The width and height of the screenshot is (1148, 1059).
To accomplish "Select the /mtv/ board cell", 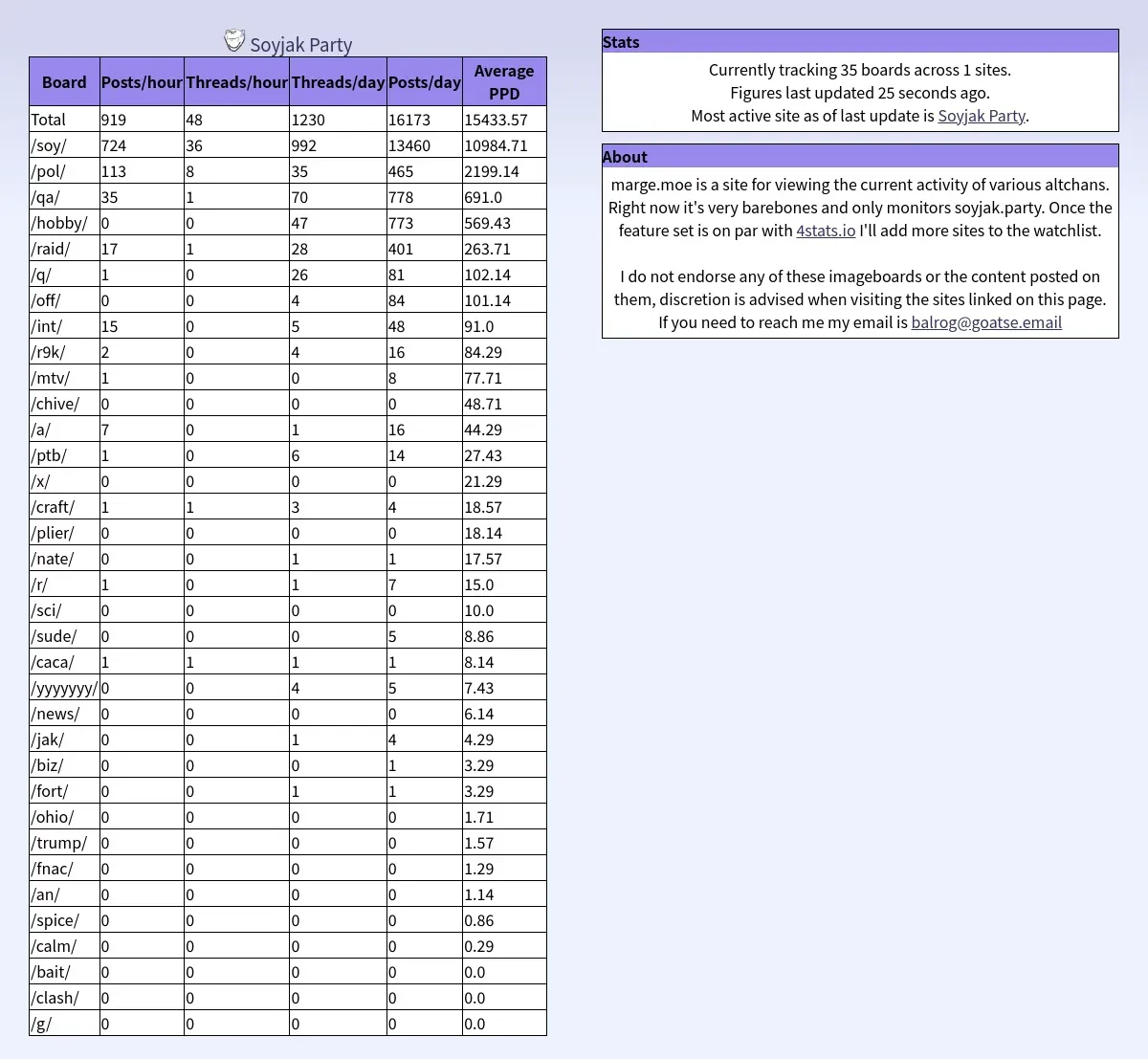I will coord(64,378).
